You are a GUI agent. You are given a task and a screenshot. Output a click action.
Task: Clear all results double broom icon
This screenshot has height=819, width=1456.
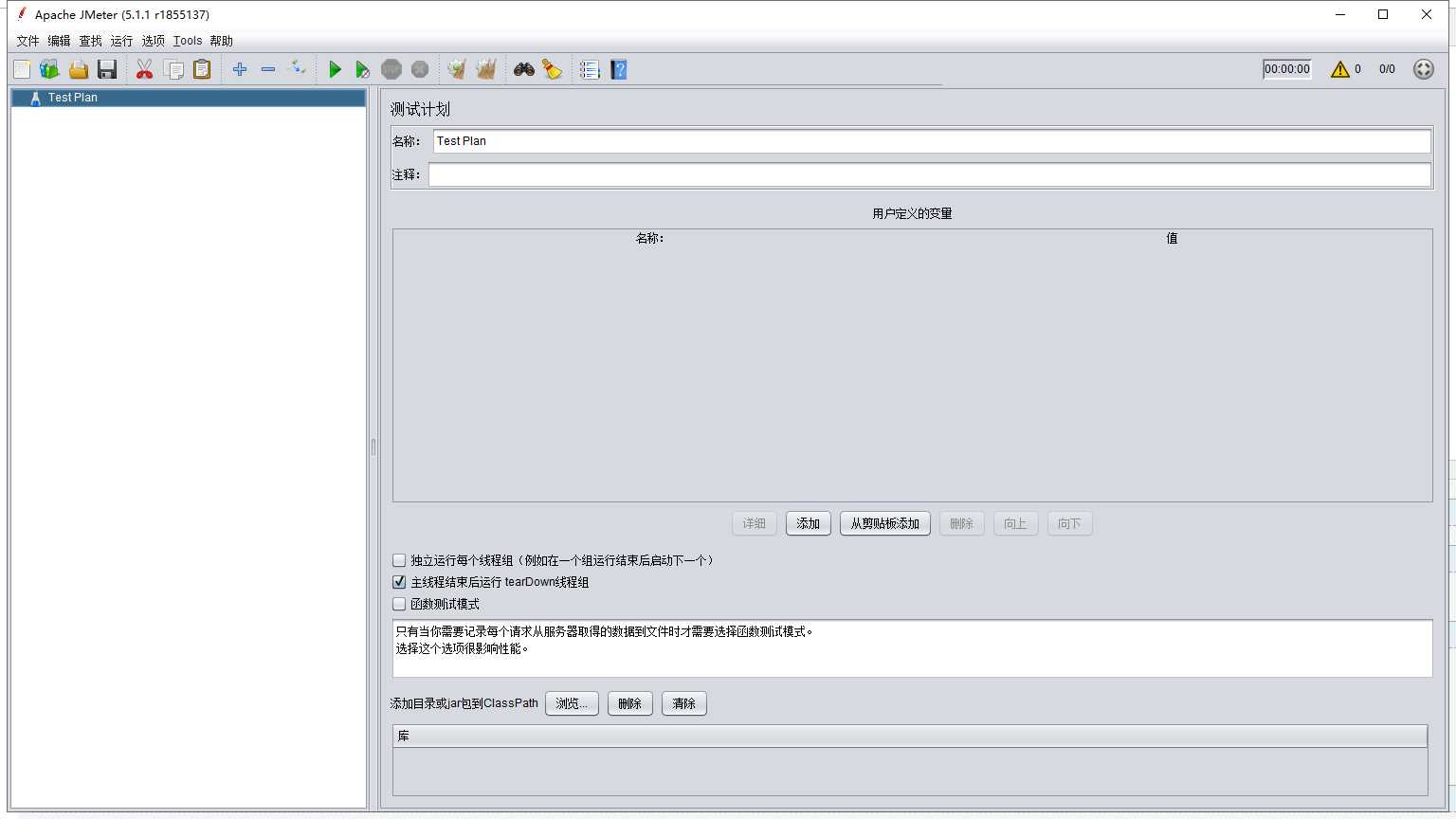pos(486,69)
